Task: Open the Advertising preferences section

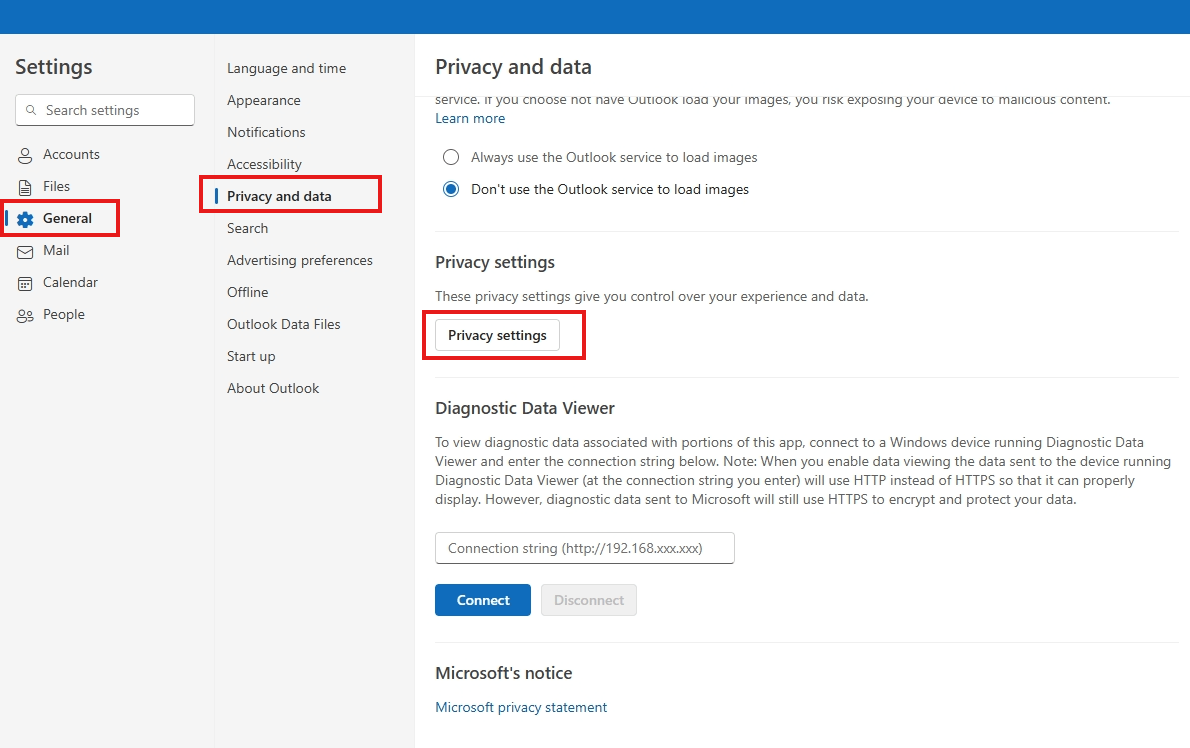Action: 299,260
